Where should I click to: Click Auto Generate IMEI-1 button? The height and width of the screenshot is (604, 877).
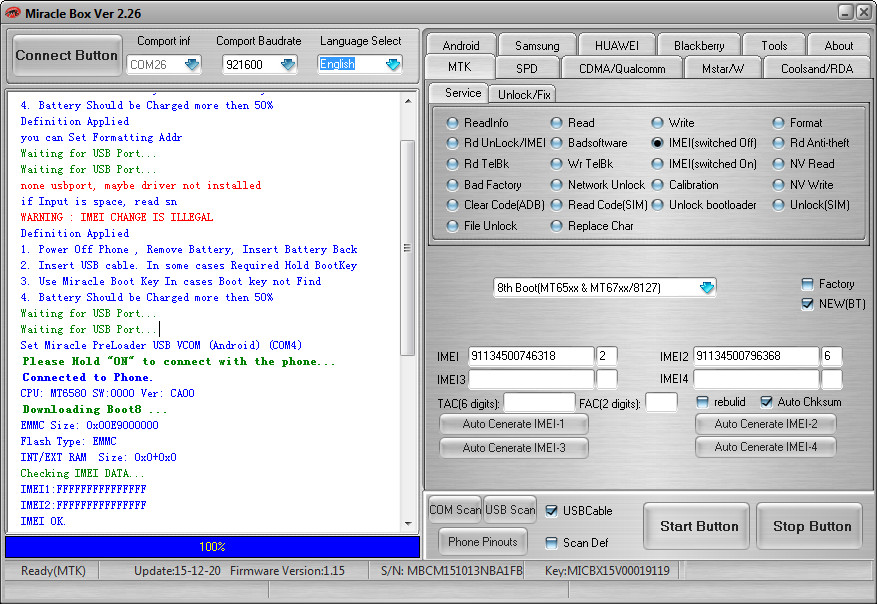coord(513,424)
